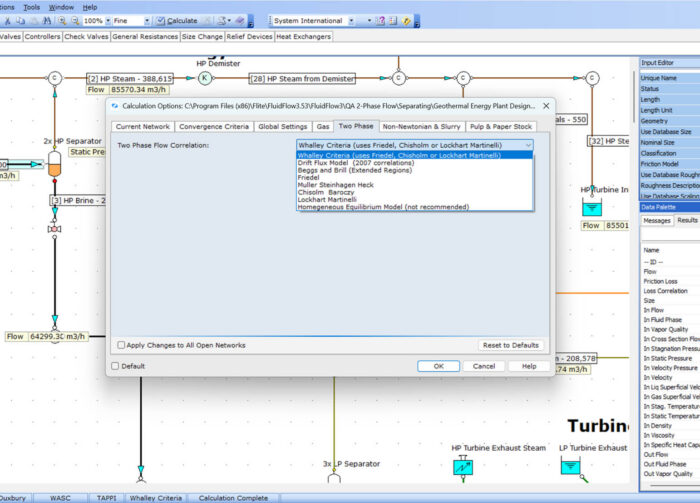Click the HP Demister K node icon
700x503 pixels.
[x=205, y=77]
